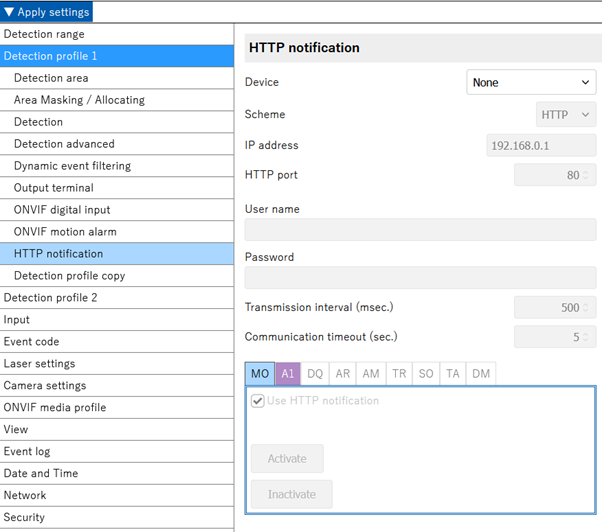Image resolution: width=602 pixels, height=532 pixels.
Task: Click the User name field
Action: 420,230
